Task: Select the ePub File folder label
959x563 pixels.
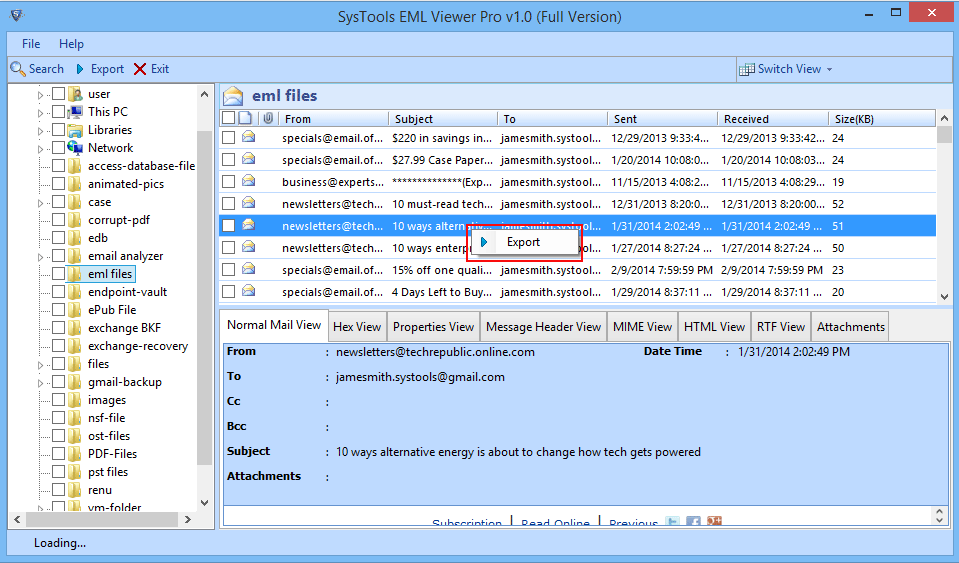Action: [112, 310]
